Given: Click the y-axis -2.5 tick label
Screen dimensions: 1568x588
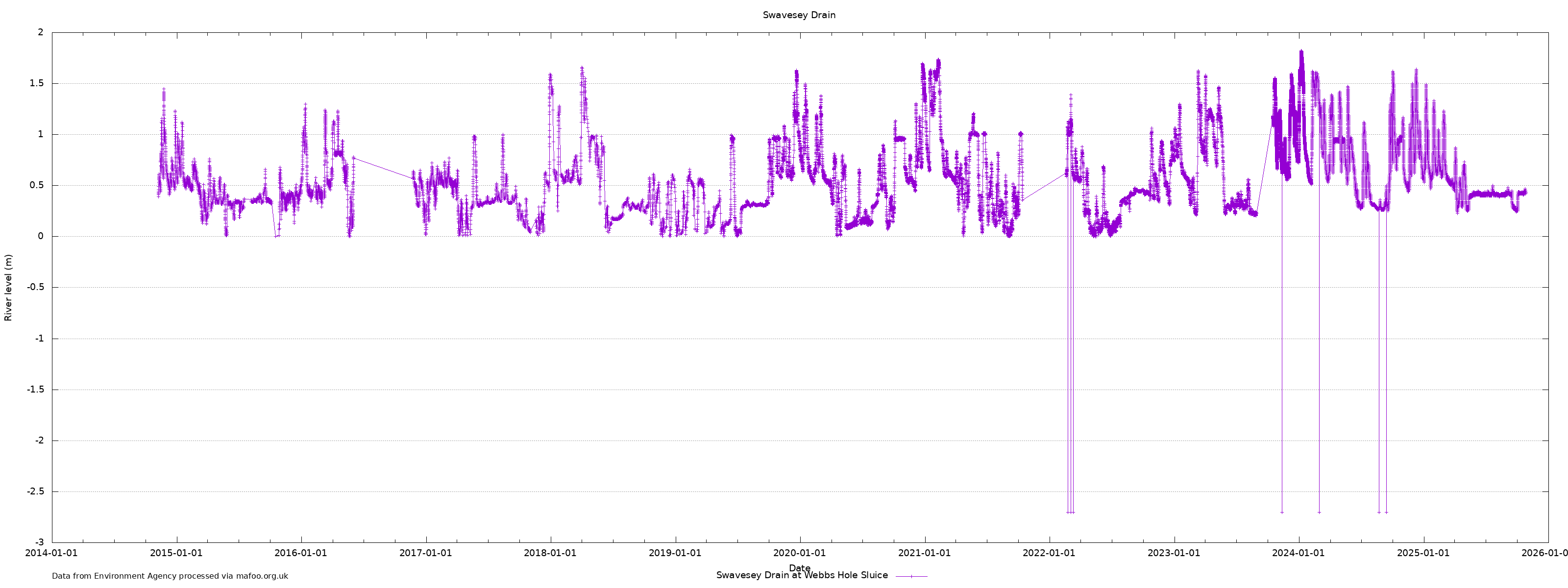Looking at the screenshot, I should click(35, 491).
